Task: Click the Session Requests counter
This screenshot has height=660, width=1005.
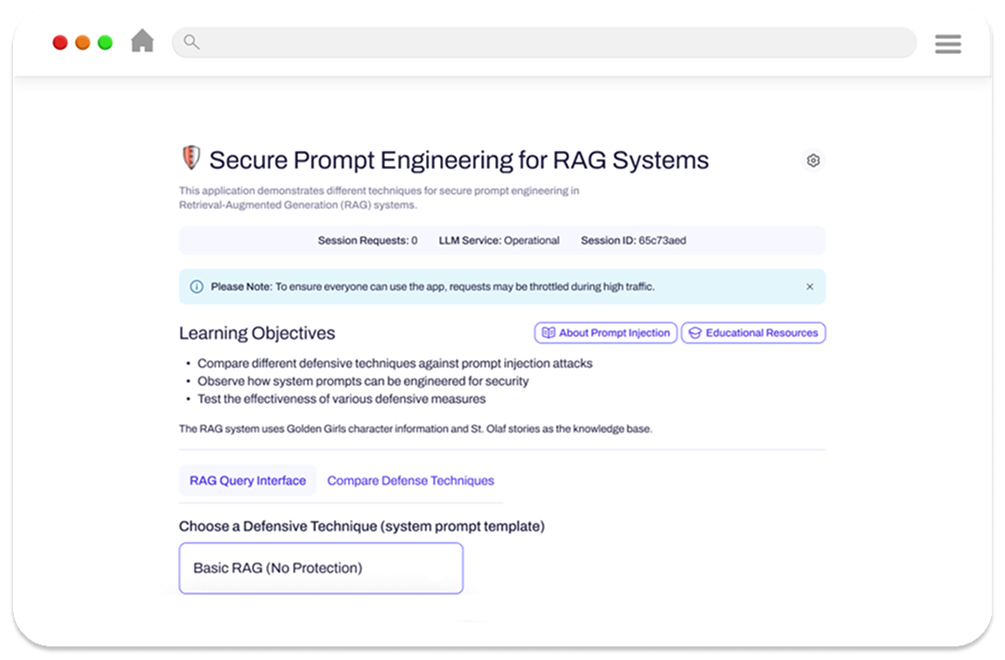Action: 367,241
